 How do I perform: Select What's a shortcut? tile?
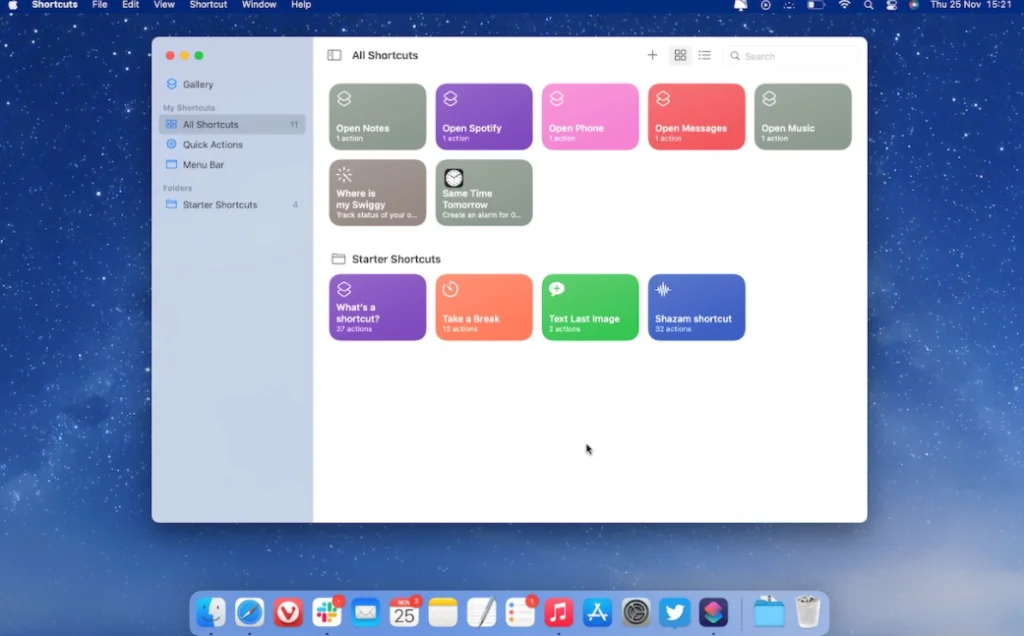point(377,307)
